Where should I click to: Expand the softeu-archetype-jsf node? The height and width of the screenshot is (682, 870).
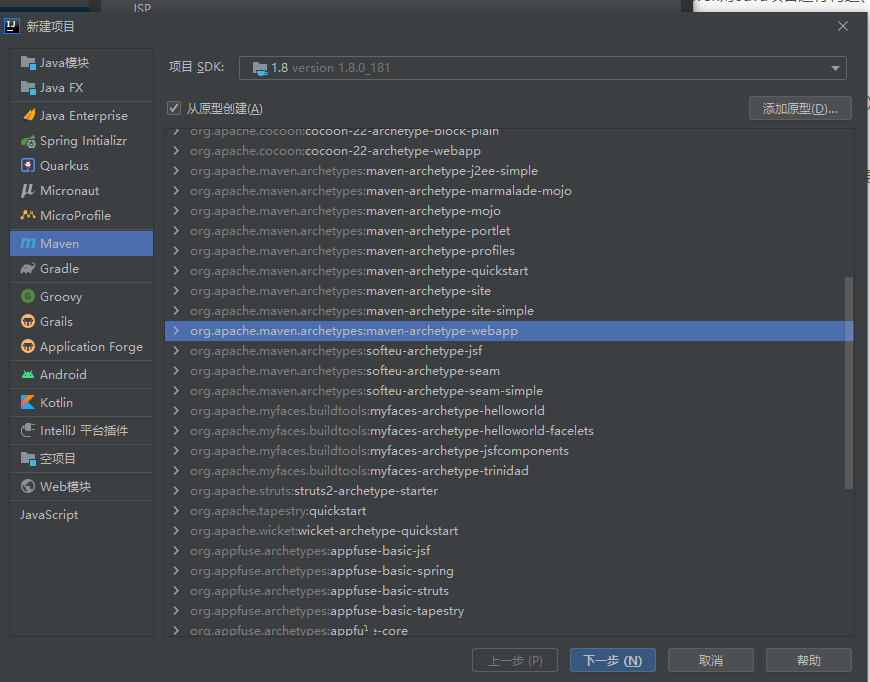coord(176,351)
